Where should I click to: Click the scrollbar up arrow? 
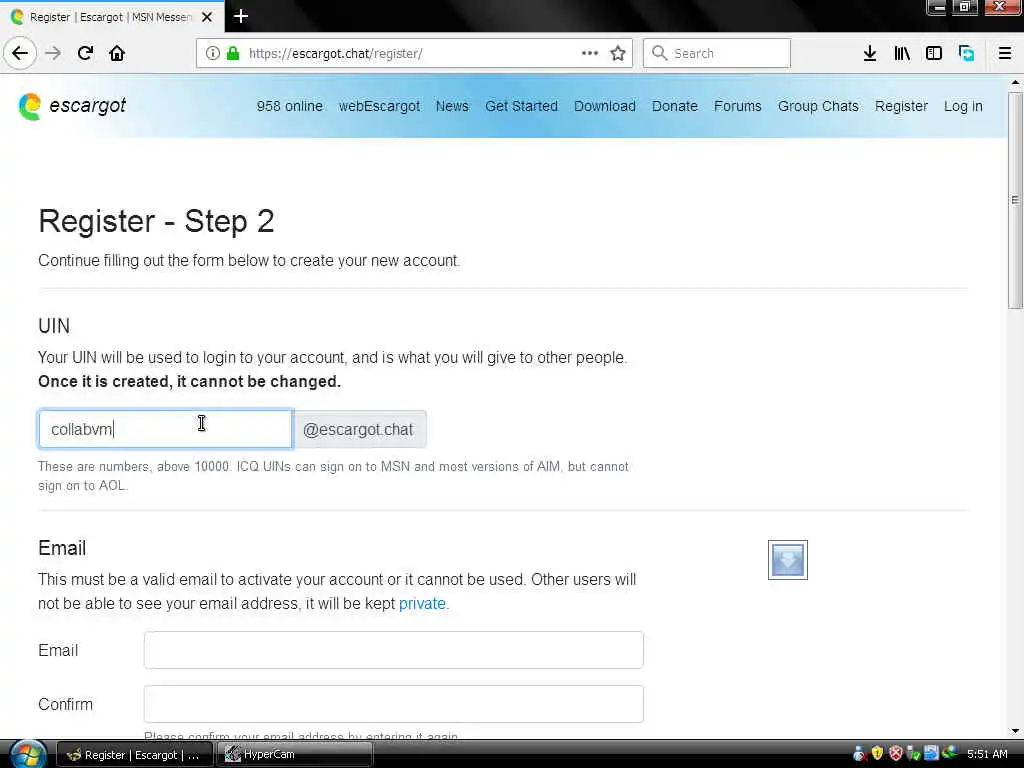pyautogui.click(x=1015, y=83)
